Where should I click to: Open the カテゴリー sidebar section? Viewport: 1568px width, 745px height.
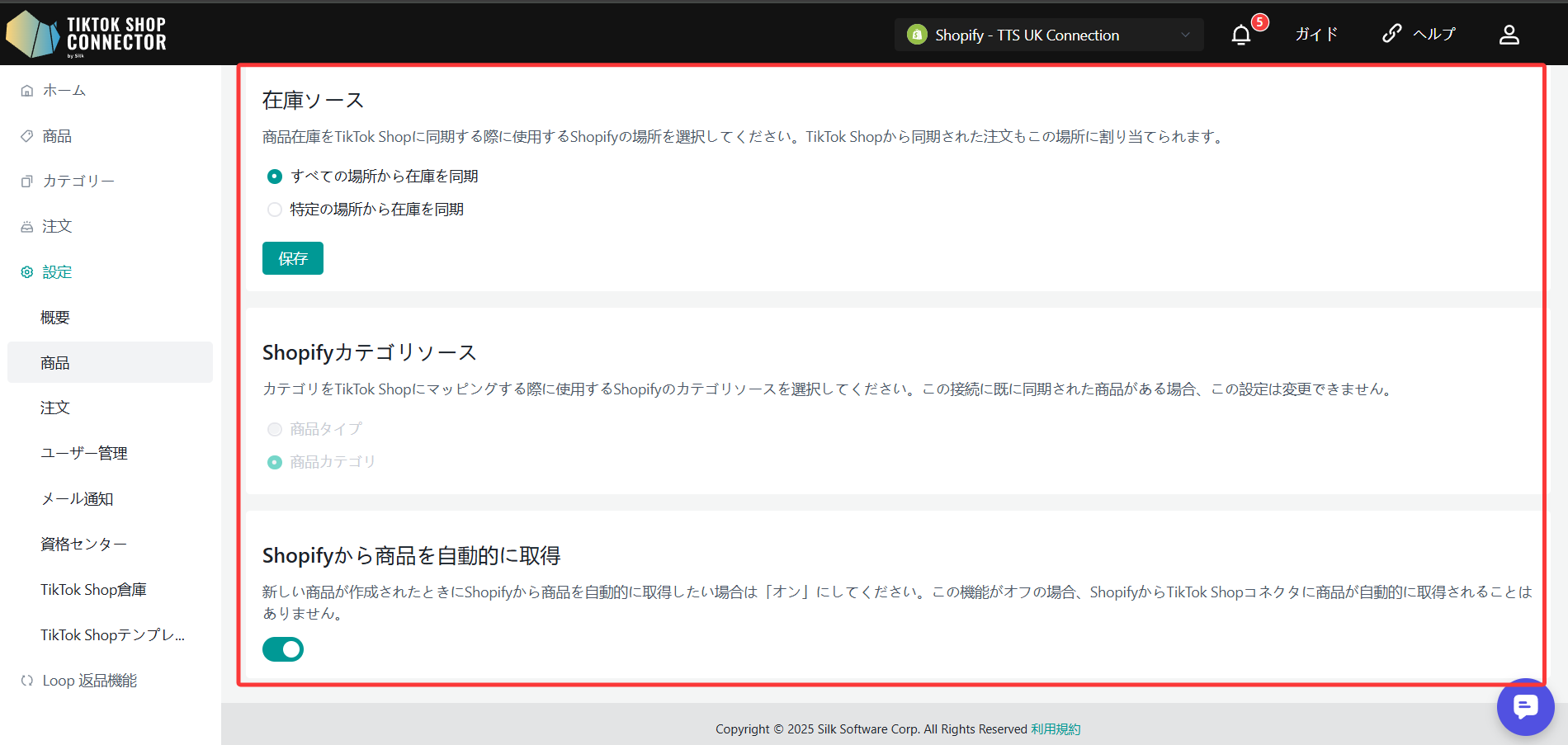coord(78,182)
